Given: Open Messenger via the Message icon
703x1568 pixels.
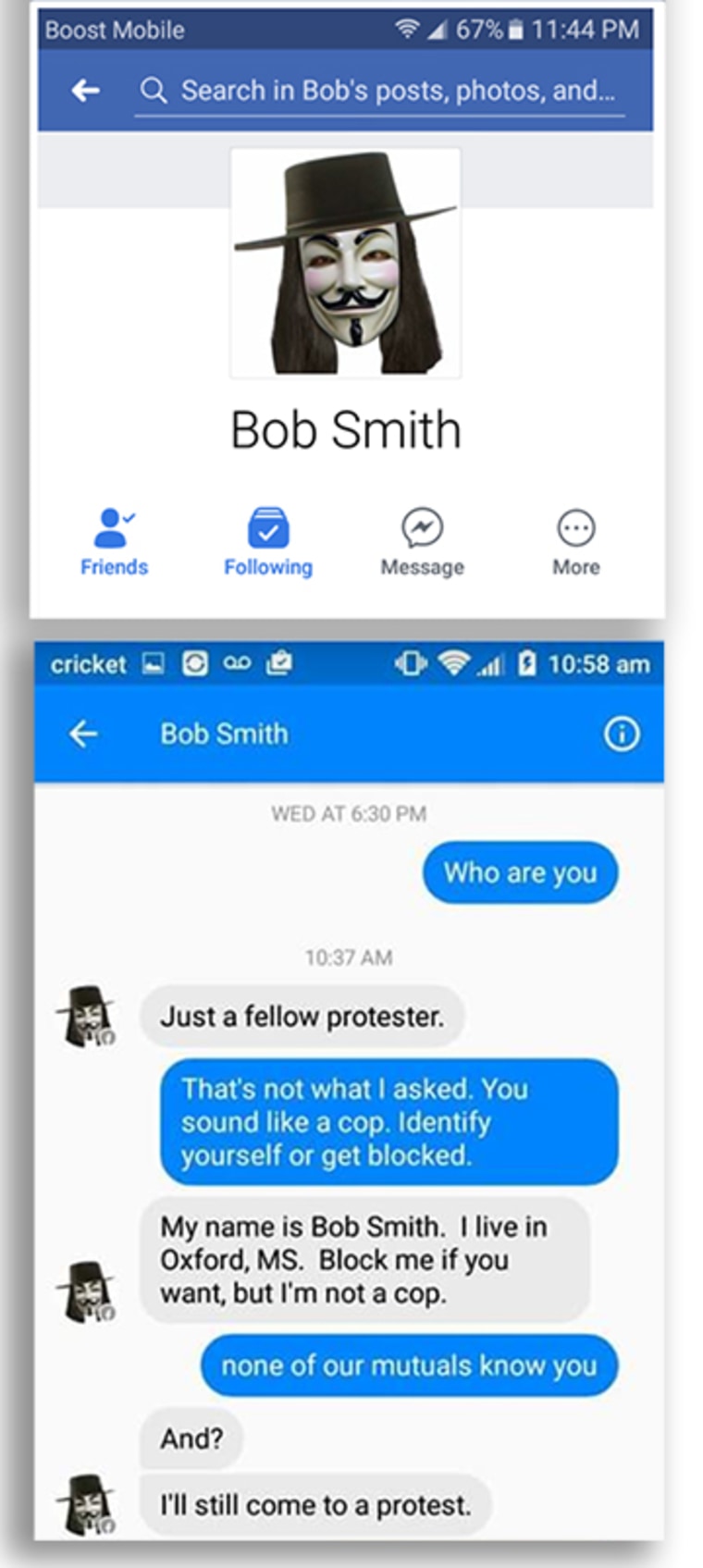Looking at the screenshot, I should click(422, 528).
